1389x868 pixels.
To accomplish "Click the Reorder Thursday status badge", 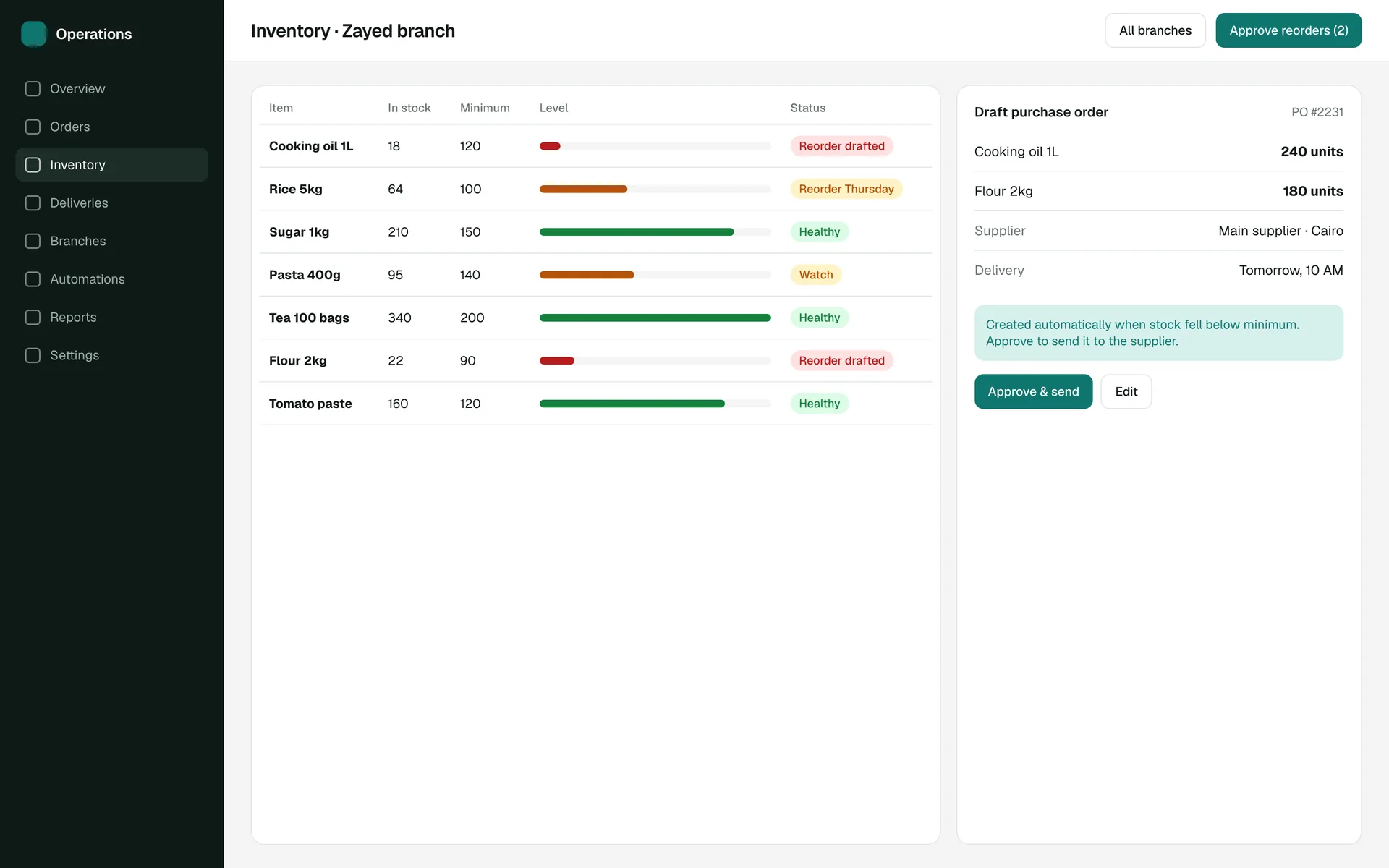I will (846, 189).
